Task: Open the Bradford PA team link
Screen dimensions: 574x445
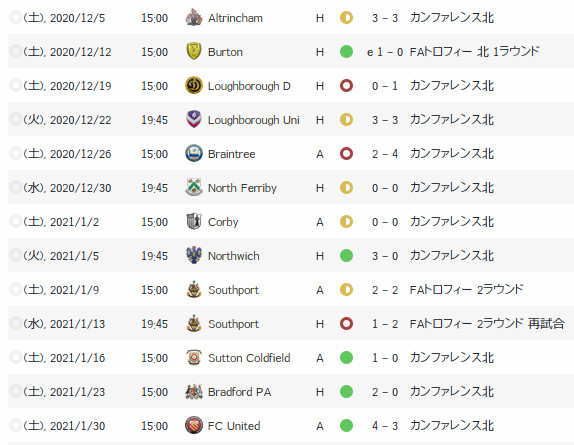Action: click(239, 392)
